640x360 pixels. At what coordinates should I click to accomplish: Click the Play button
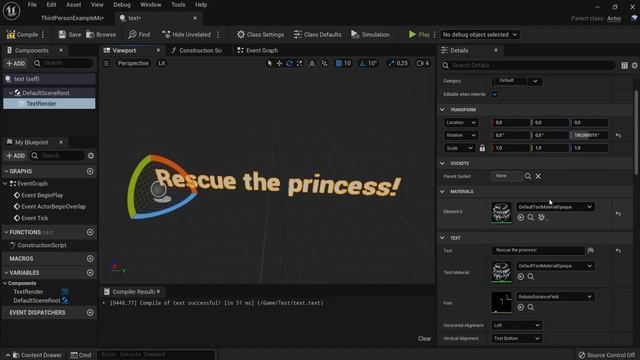(x=419, y=35)
